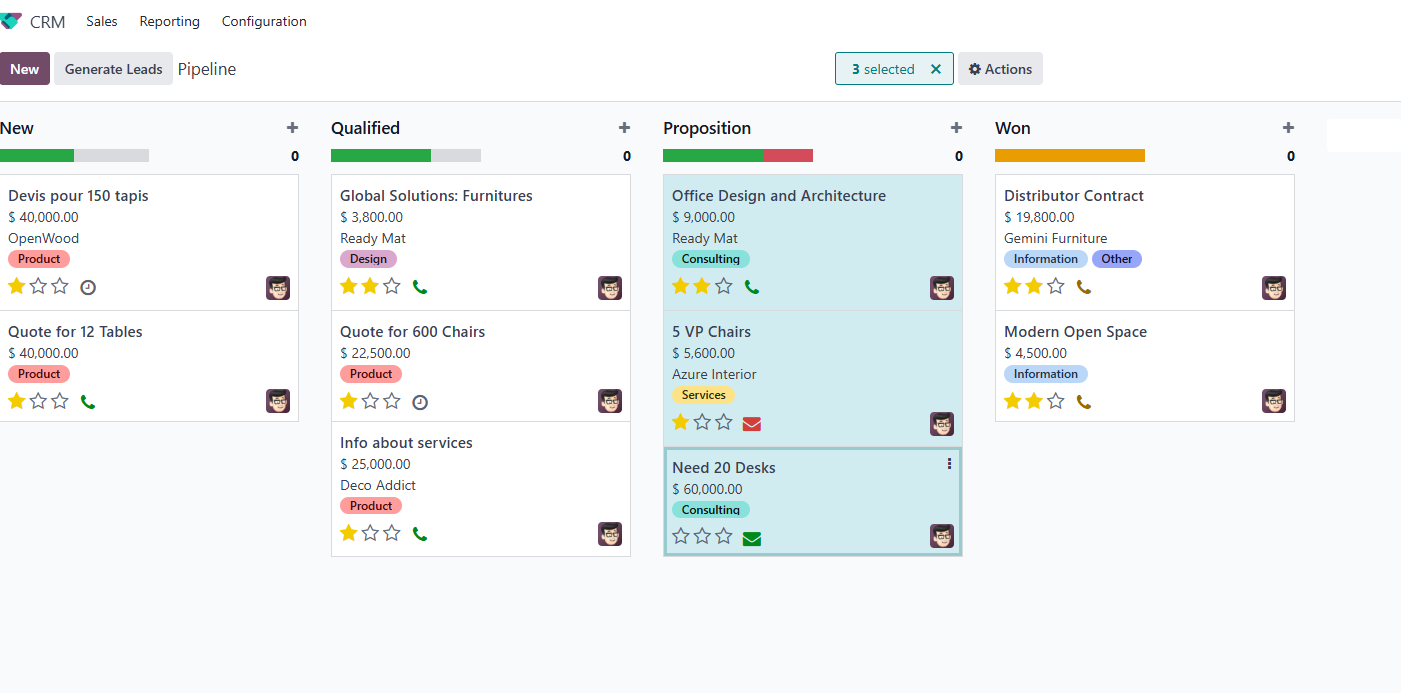Open phone activity on Modern Open Space
Screen dimensions: 1401x693
click(1084, 402)
